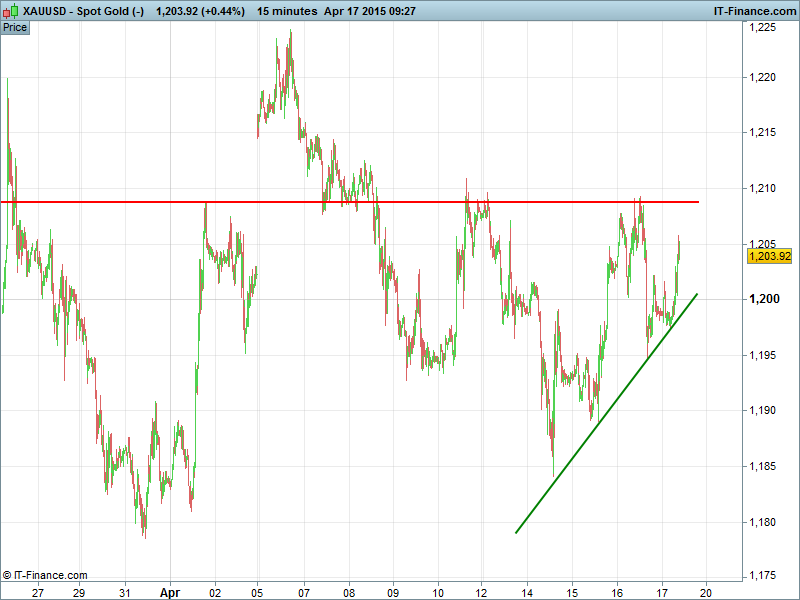
Task: Click the © IT-Finance.com copyright text
Action: [45, 575]
